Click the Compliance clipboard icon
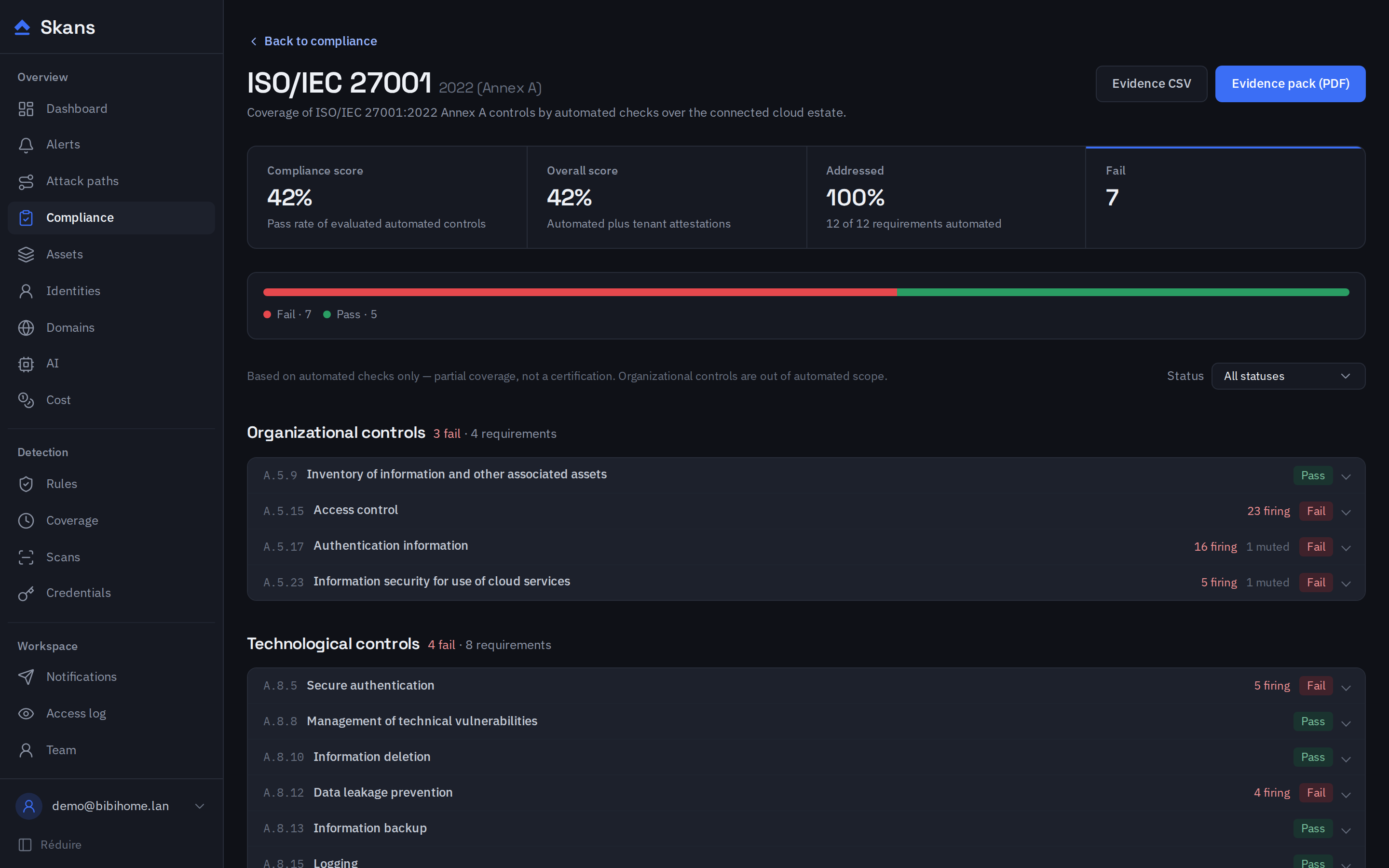Image resolution: width=1389 pixels, height=868 pixels. click(x=26, y=217)
